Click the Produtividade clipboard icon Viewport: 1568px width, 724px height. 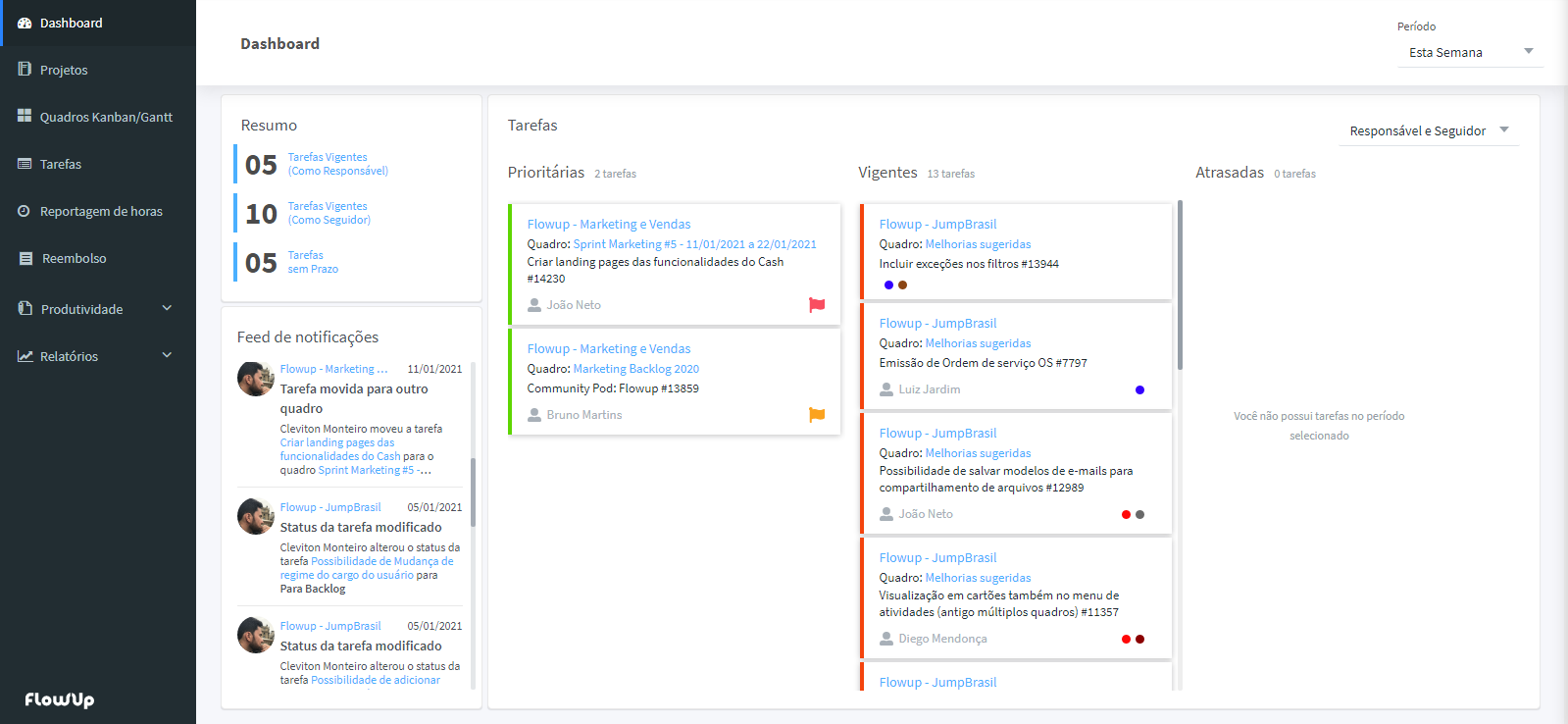coord(25,308)
